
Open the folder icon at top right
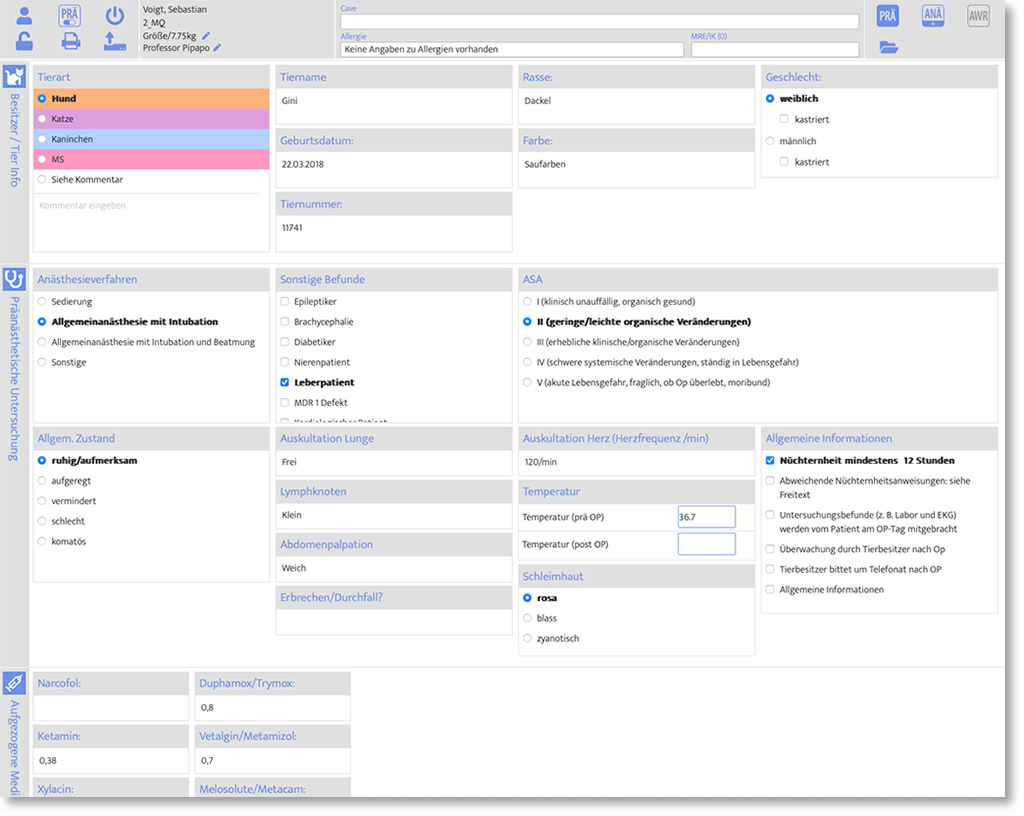coord(888,47)
